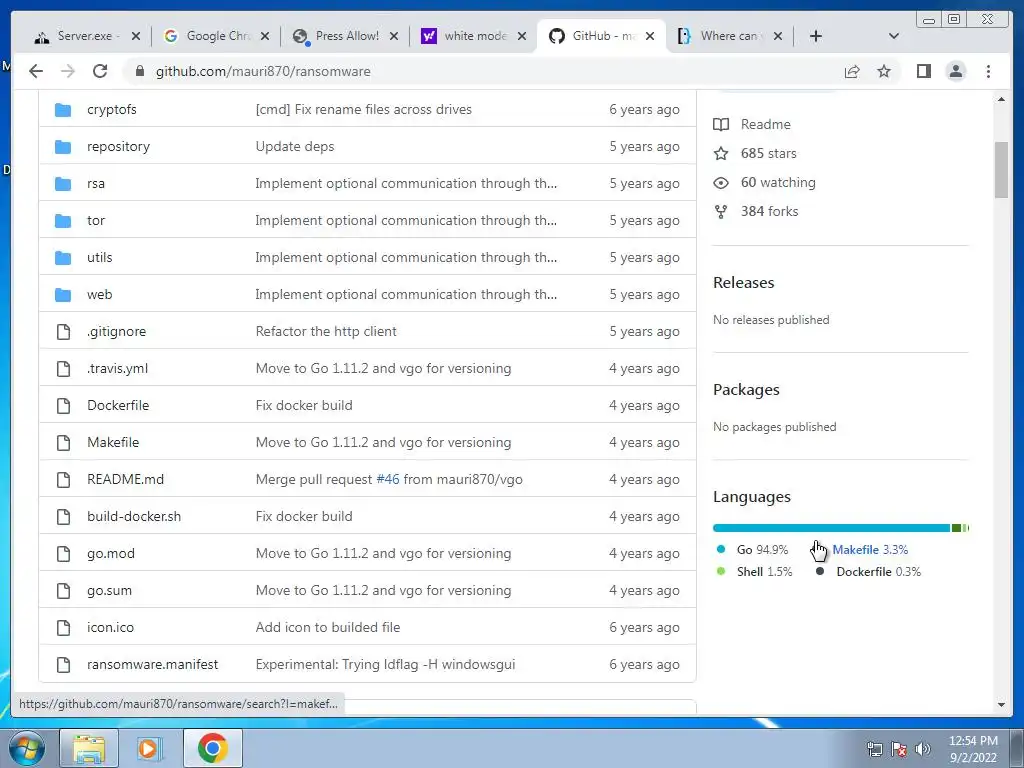Click the cryptofs folder icon
Viewport: 1024px width, 768px height.
63,110
